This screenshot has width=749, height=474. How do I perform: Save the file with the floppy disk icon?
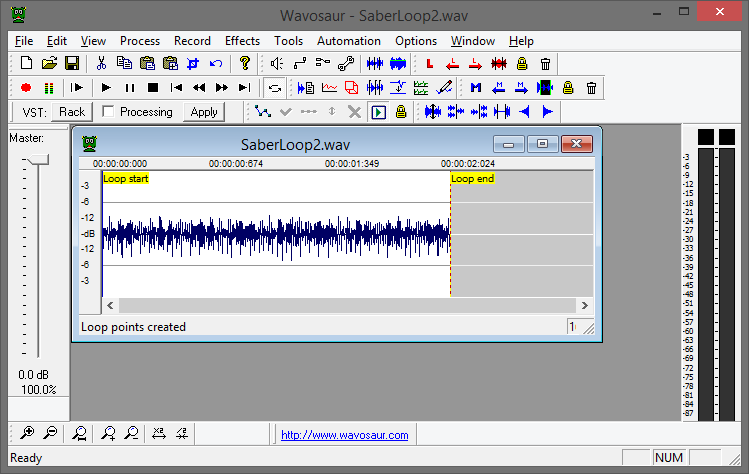click(72, 63)
